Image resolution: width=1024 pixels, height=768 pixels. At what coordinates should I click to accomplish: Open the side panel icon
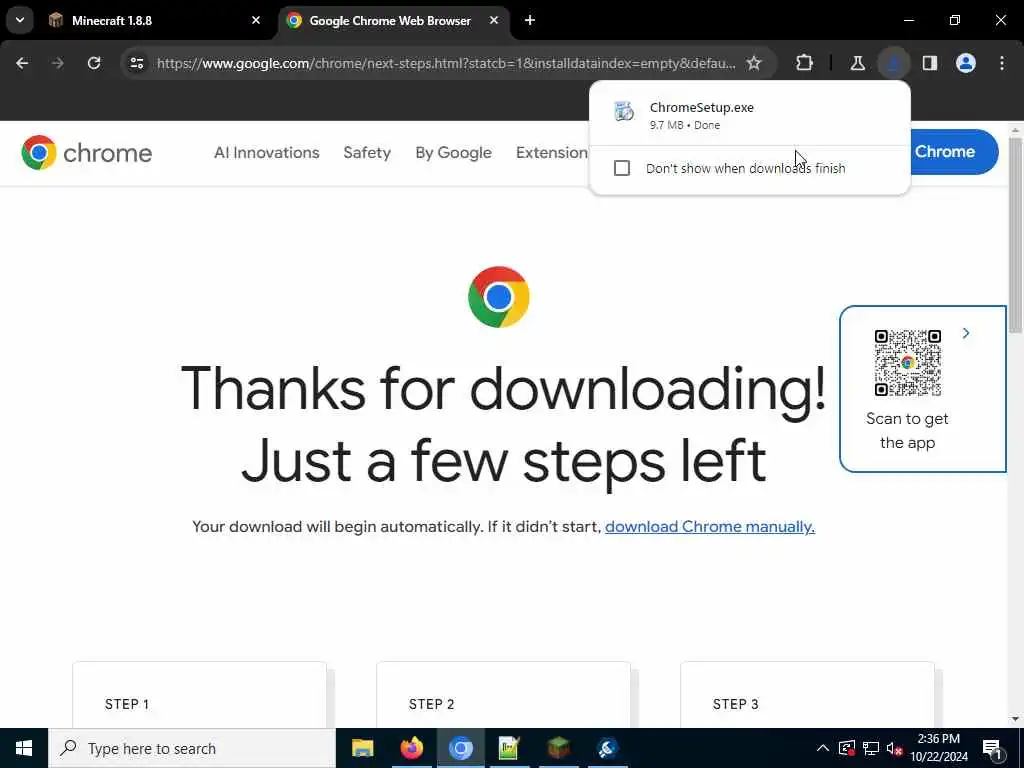[x=930, y=63]
